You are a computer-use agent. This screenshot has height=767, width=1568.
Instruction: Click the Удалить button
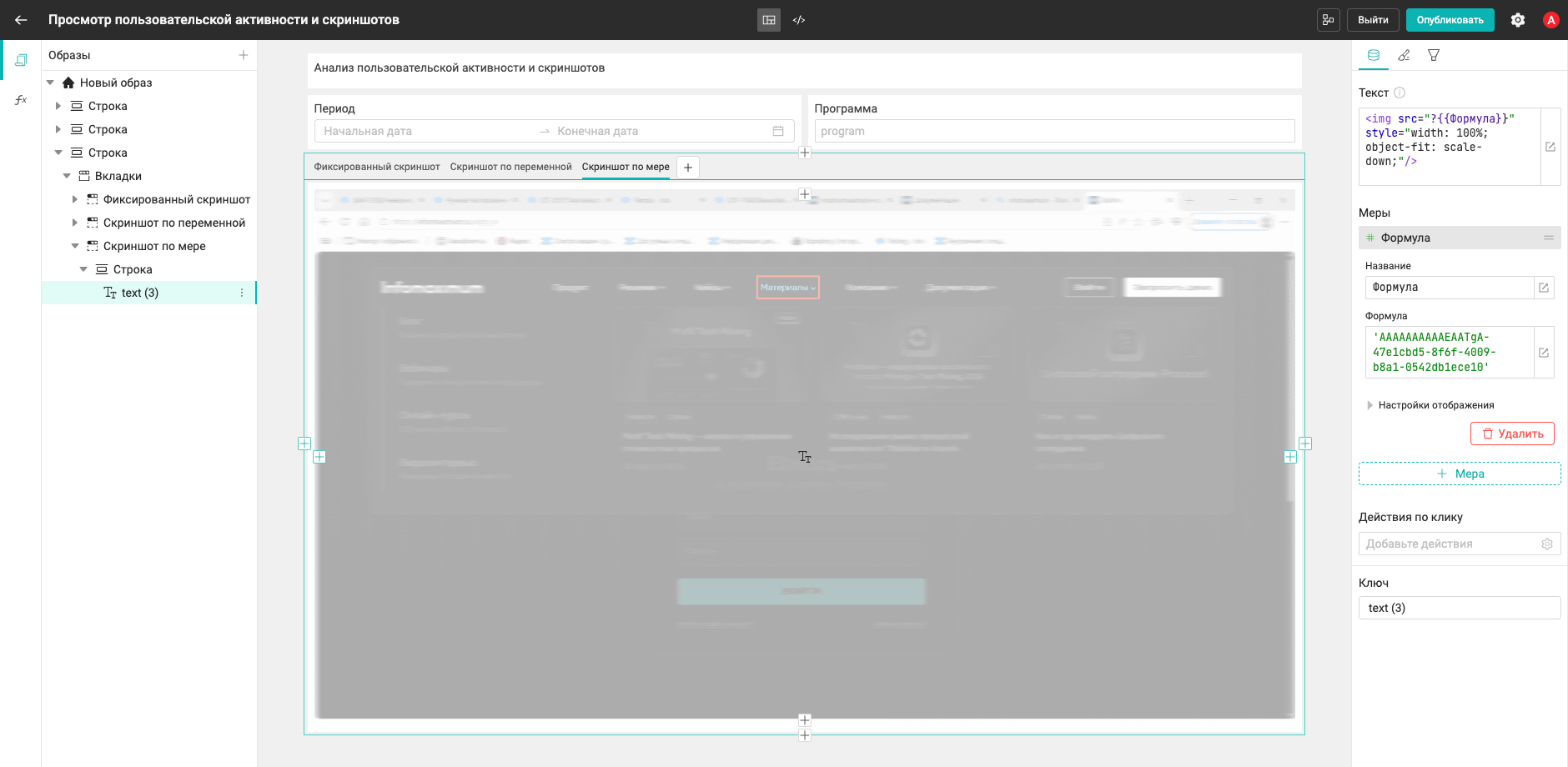[x=1512, y=434]
